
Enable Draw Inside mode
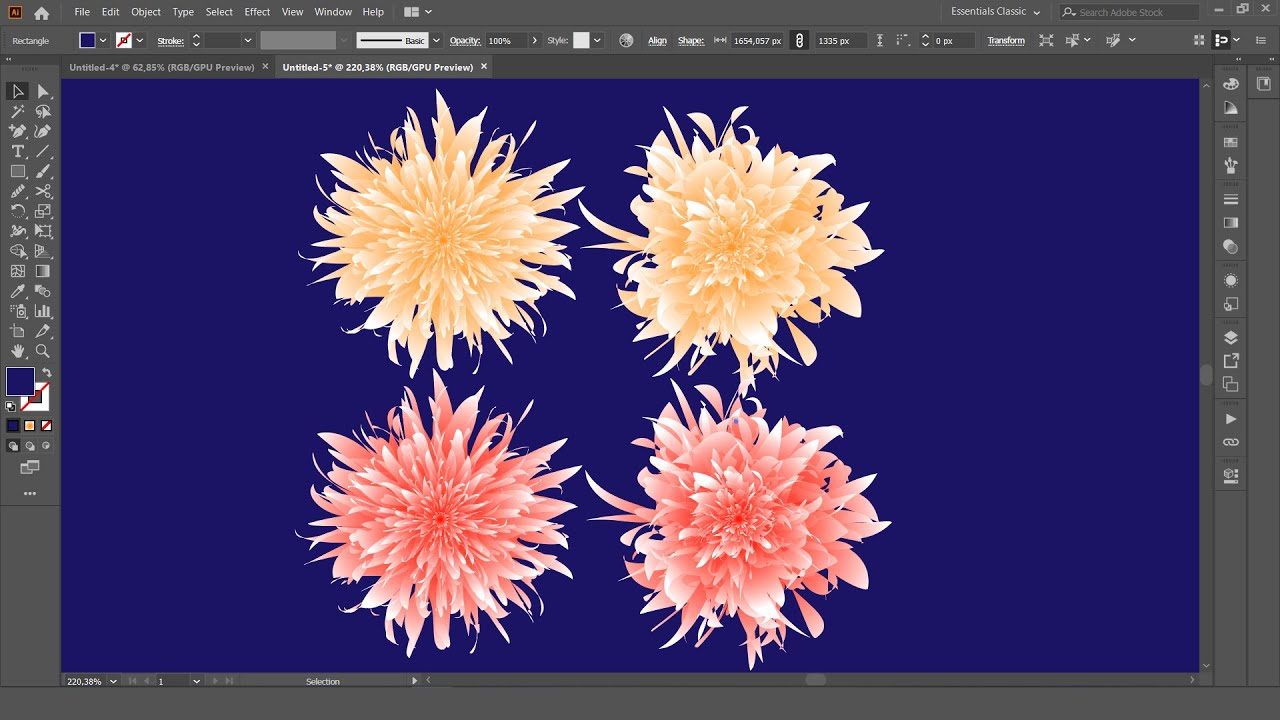coord(46,446)
